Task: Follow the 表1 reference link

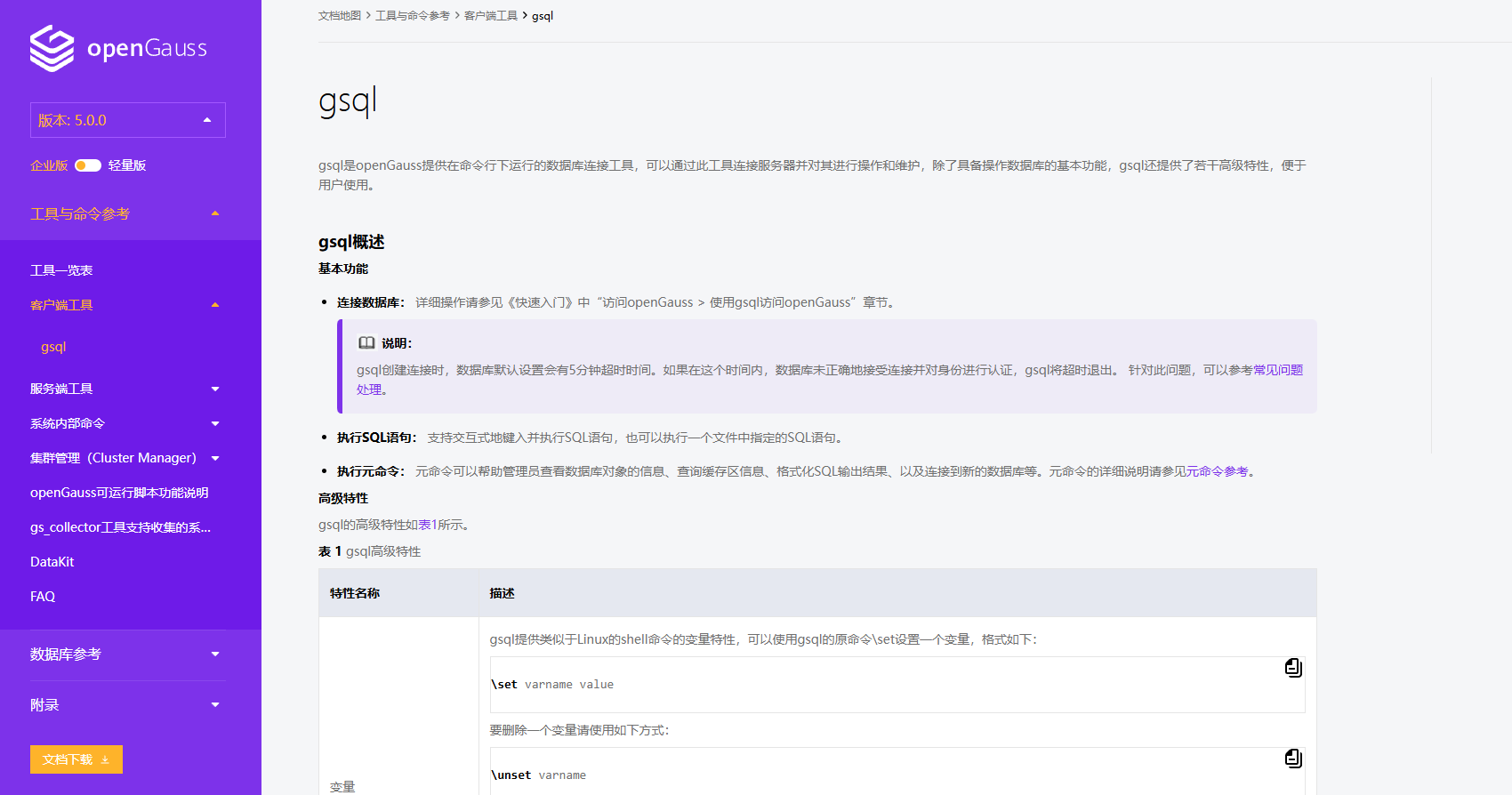Action: point(428,525)
